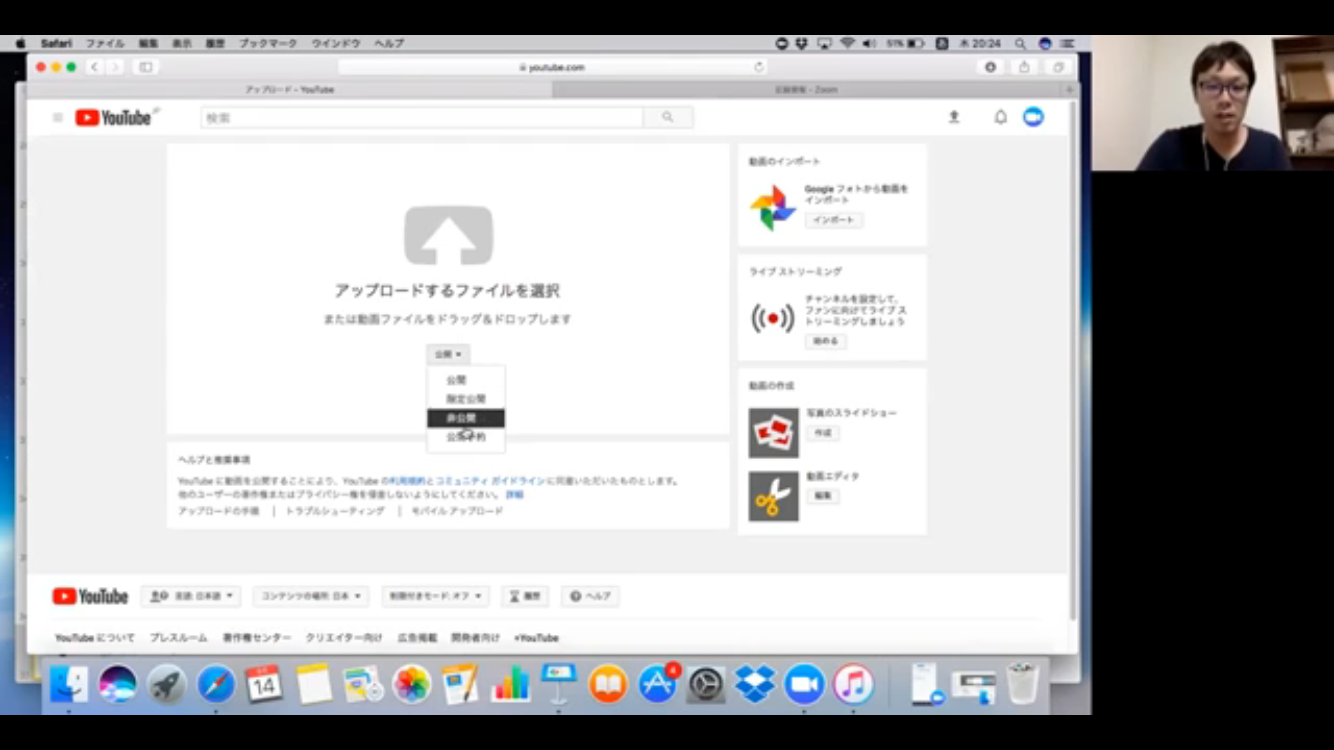
Task: Click the large upload arrow graphic
Action: click(448, 235)
